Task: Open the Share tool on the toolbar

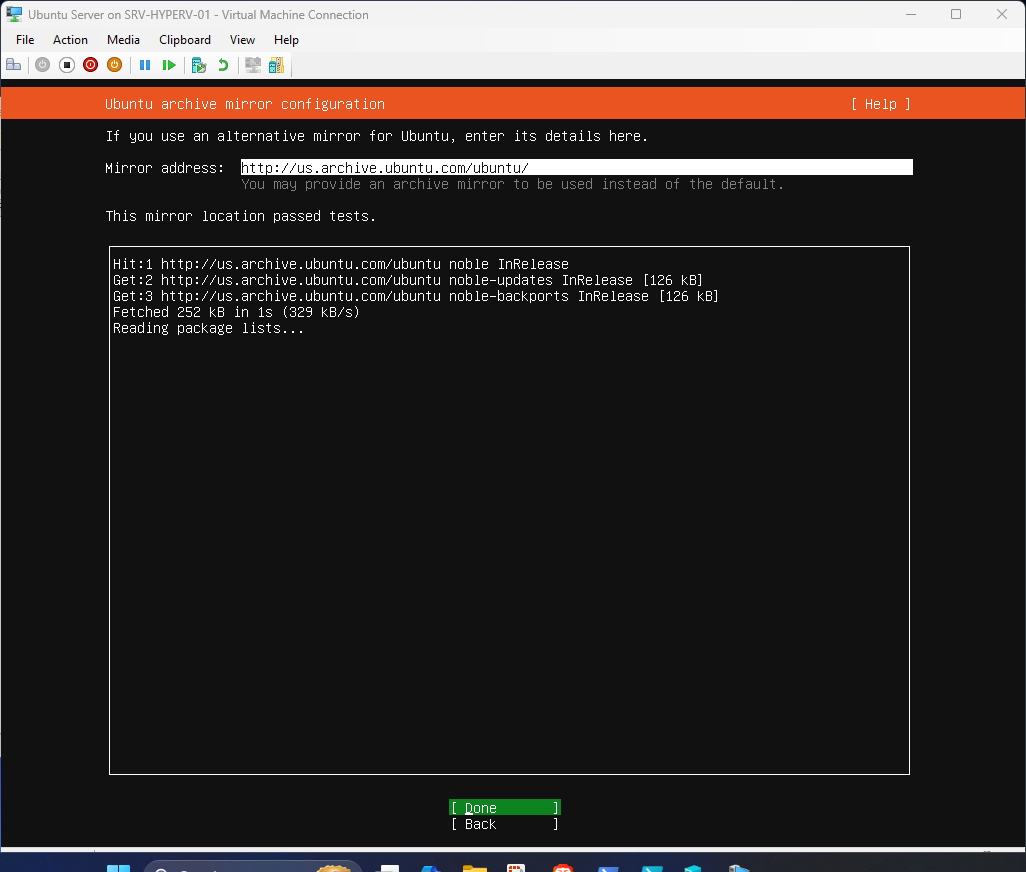Action: 276,64
